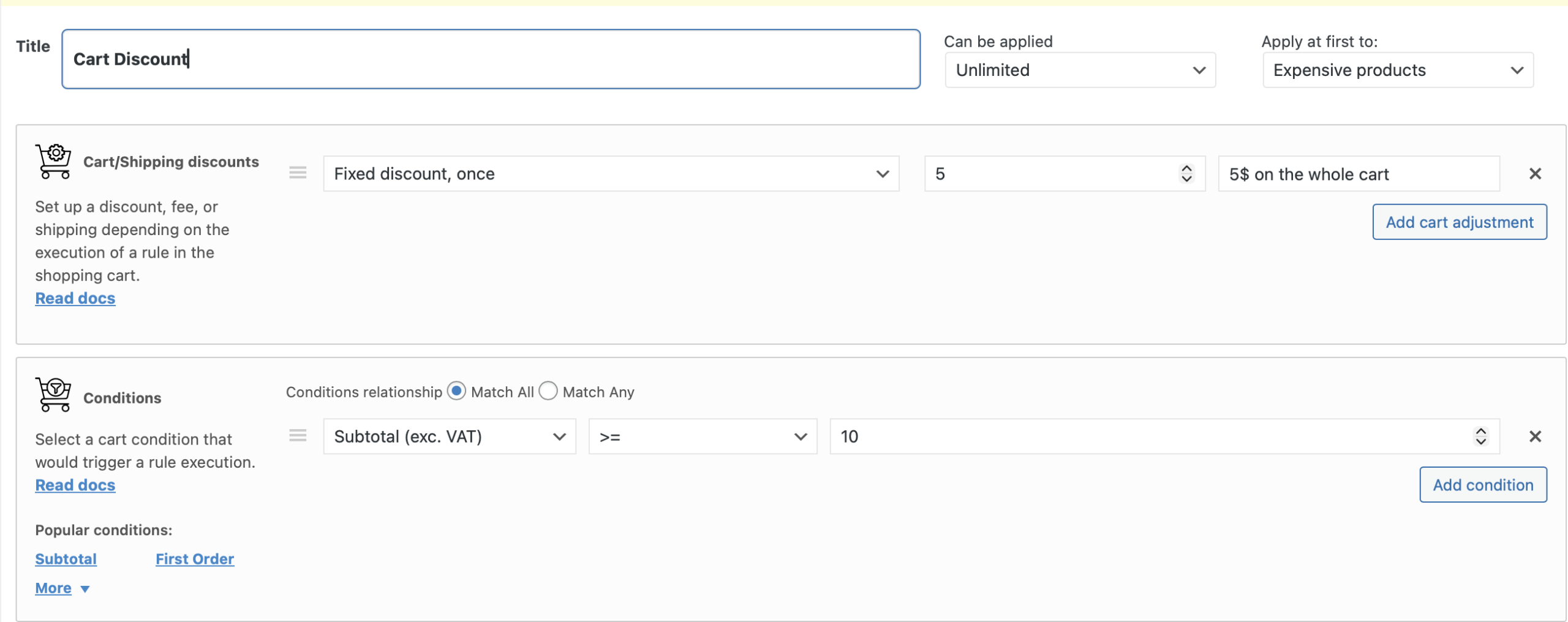Image resolution: width=1568 pixels, height=622 pixels.
Task: Open the Apply at first to dropdown
Action: 1398,70
